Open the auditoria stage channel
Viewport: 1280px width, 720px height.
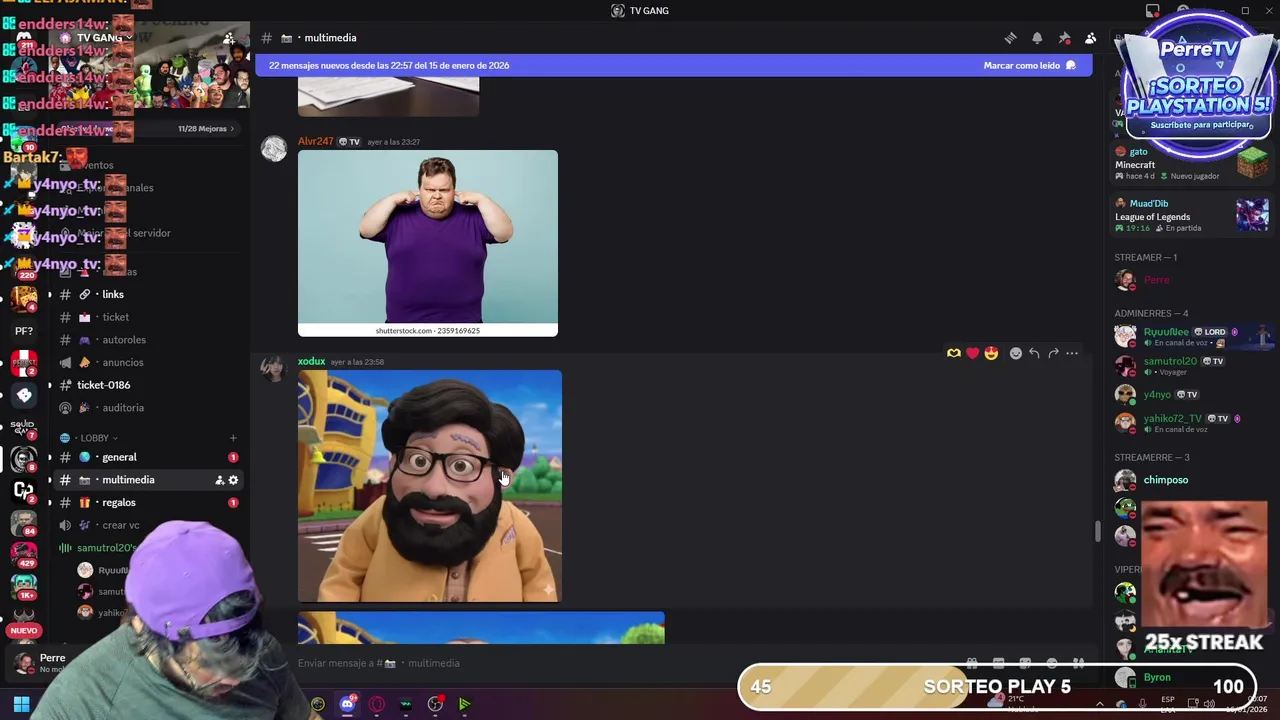(150, 408)
